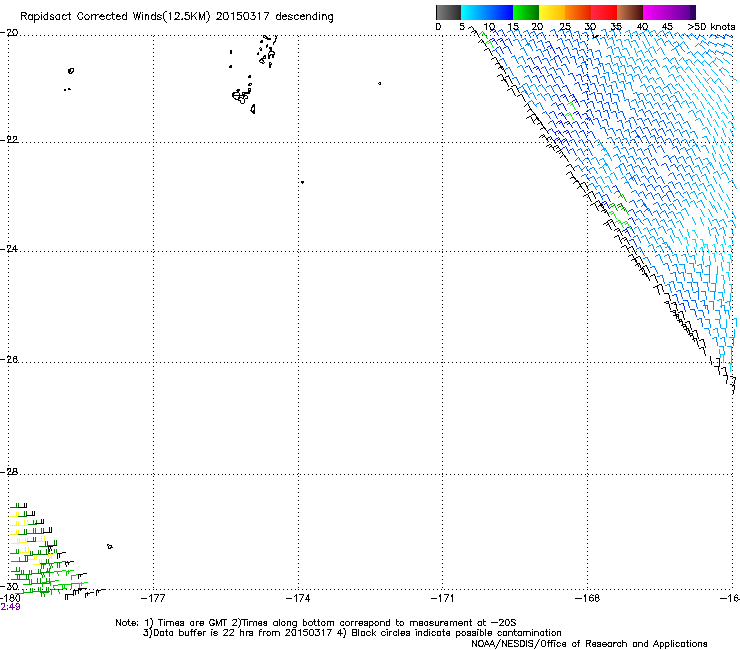Click the -180 longitude axis label
This screenshot has height=650, width=740.
point(10,598)
